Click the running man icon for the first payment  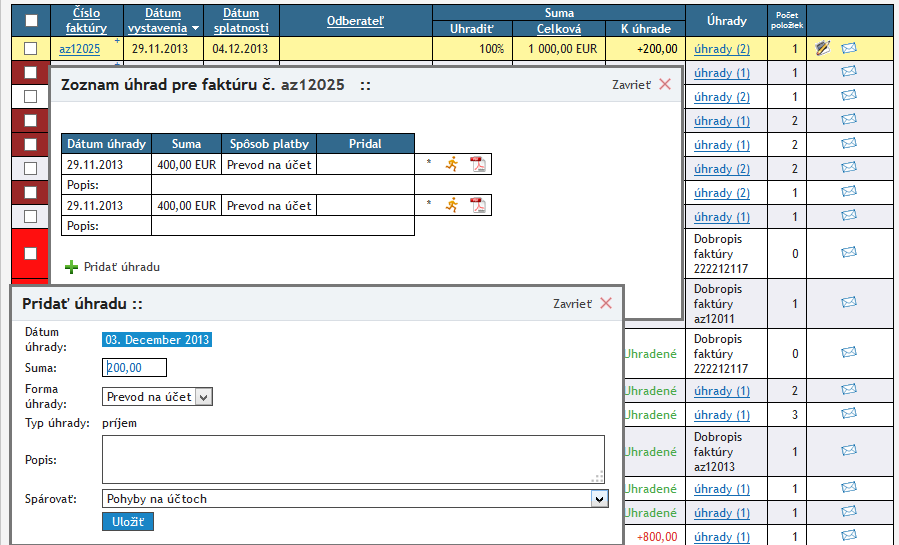tap(452, 165)
